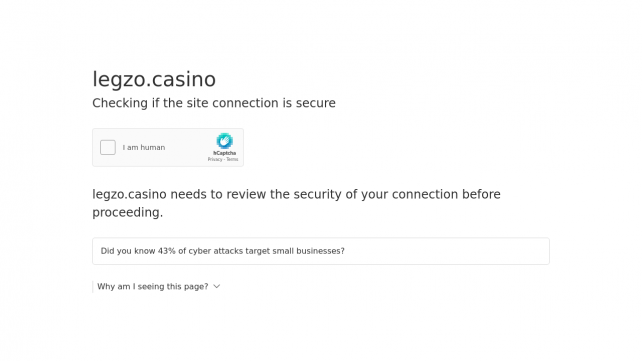Click the legzo.casino page heading
This screenshot has height=361, width=642.
(x=154, y=79)
